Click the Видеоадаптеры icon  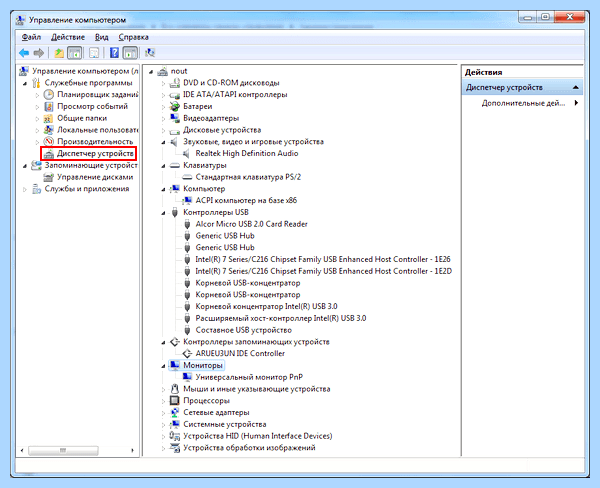click(x=175, y=118)
